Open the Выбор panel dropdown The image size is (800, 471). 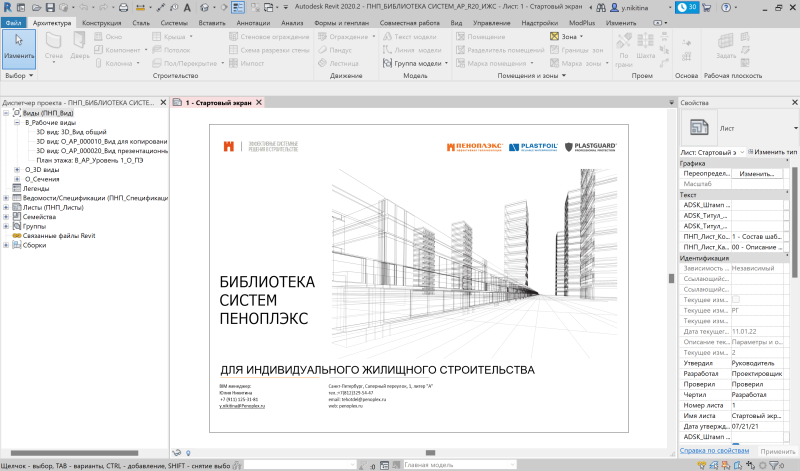pyautogui.click(x=31, y=76)
